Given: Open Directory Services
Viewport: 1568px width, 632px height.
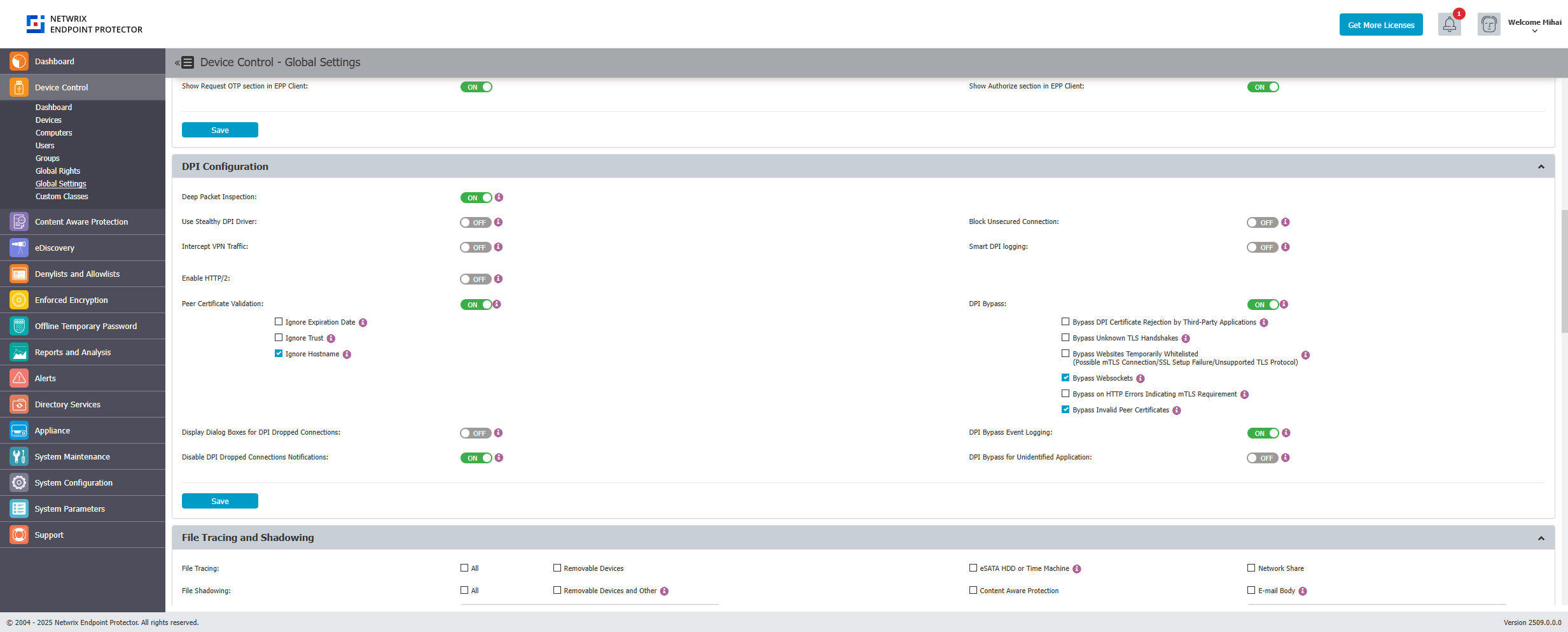Looking at the screenshot, I should pos(67,404).
